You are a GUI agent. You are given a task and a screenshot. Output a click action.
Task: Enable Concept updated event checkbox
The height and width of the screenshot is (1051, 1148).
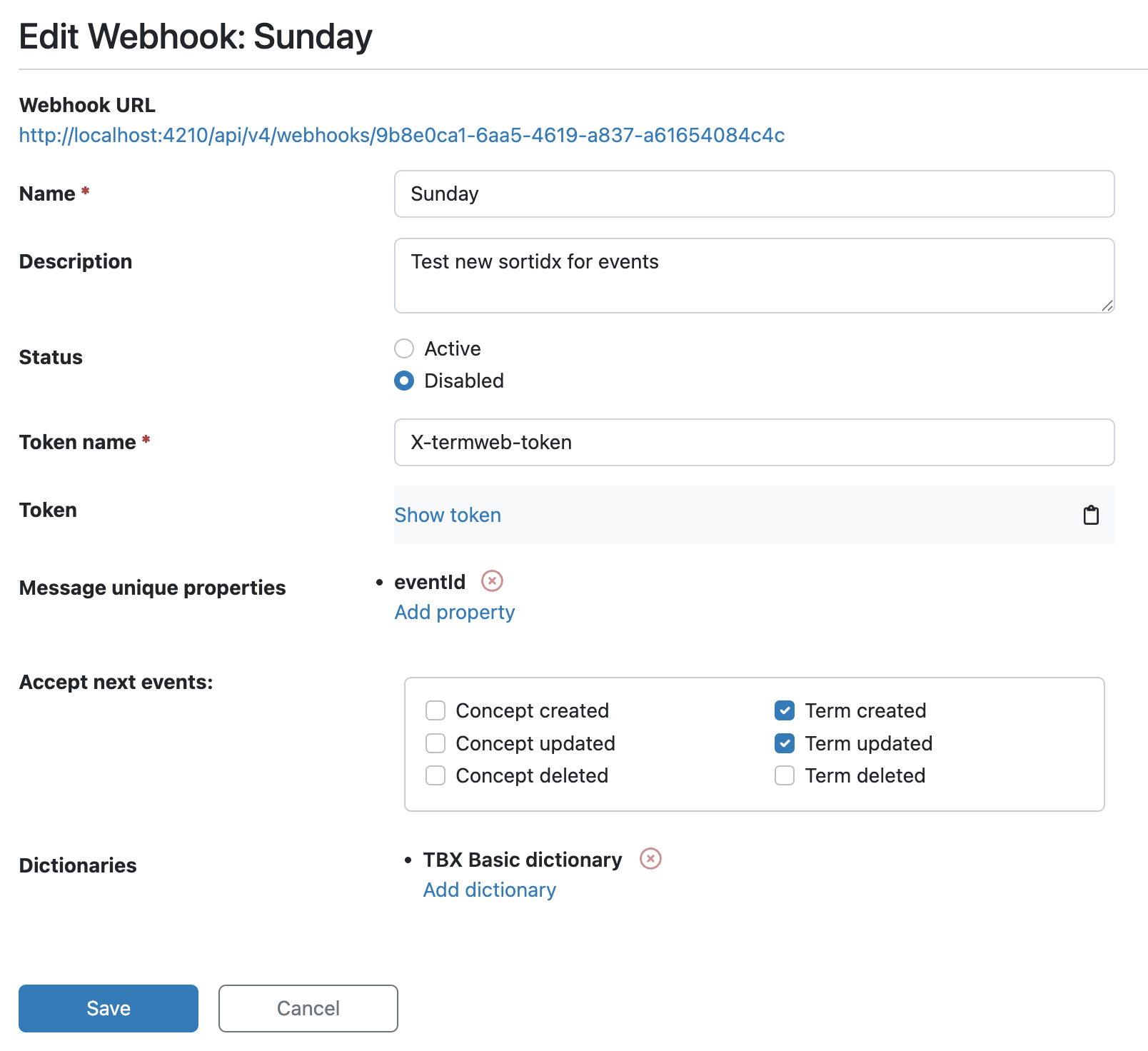click(435, 743)
